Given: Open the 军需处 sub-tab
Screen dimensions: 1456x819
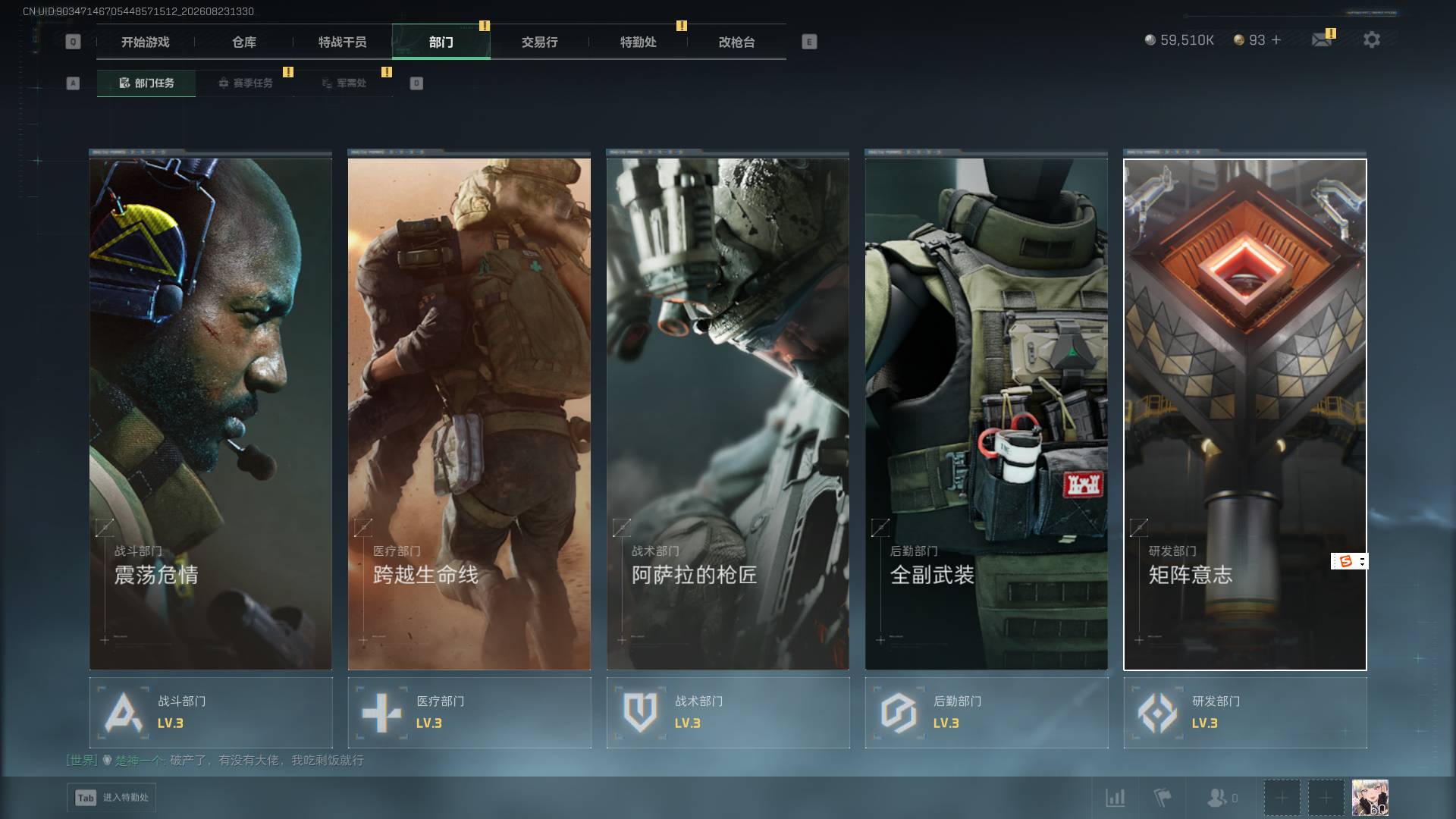Looking at the screenshot, I should click(x=344, y=83).
